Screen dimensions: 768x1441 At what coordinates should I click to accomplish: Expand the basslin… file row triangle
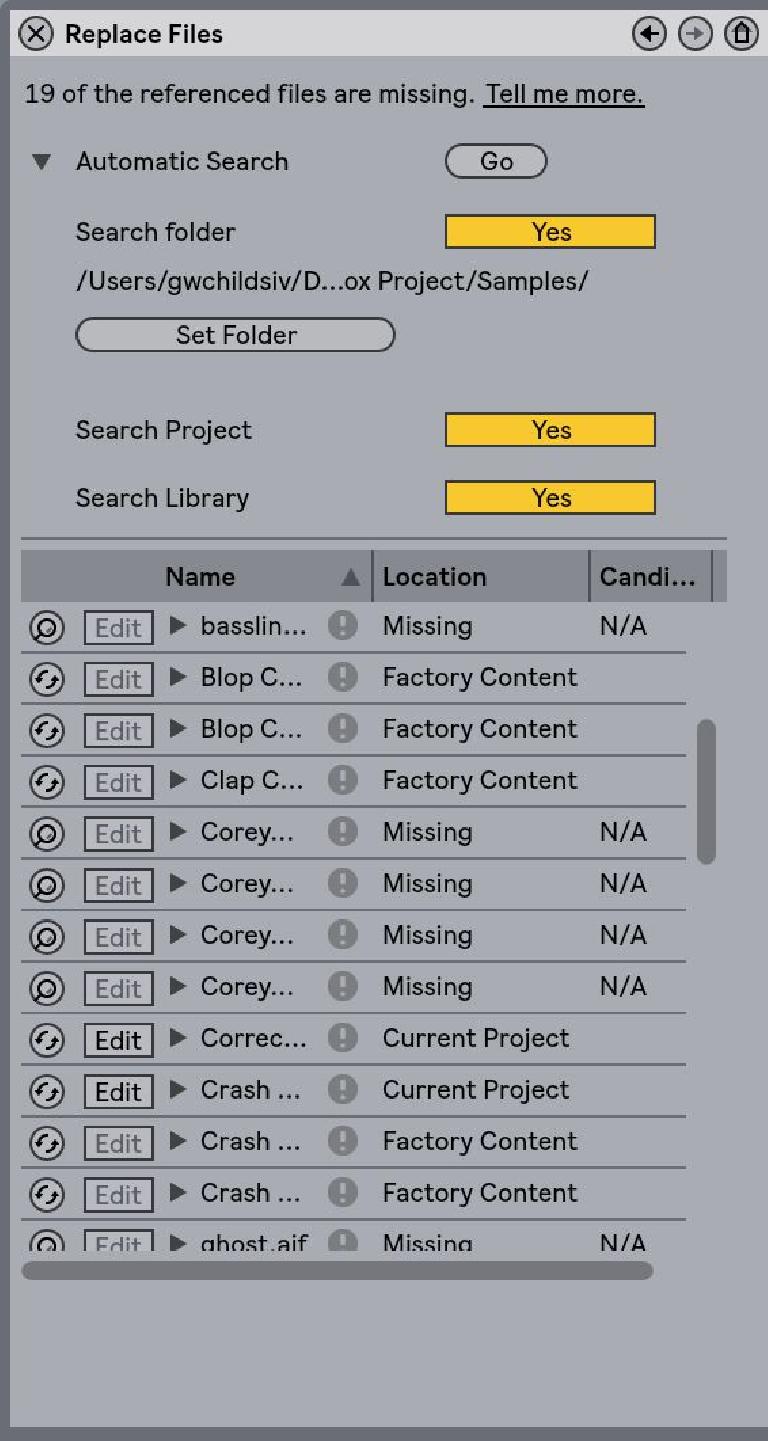coord(178,626)
